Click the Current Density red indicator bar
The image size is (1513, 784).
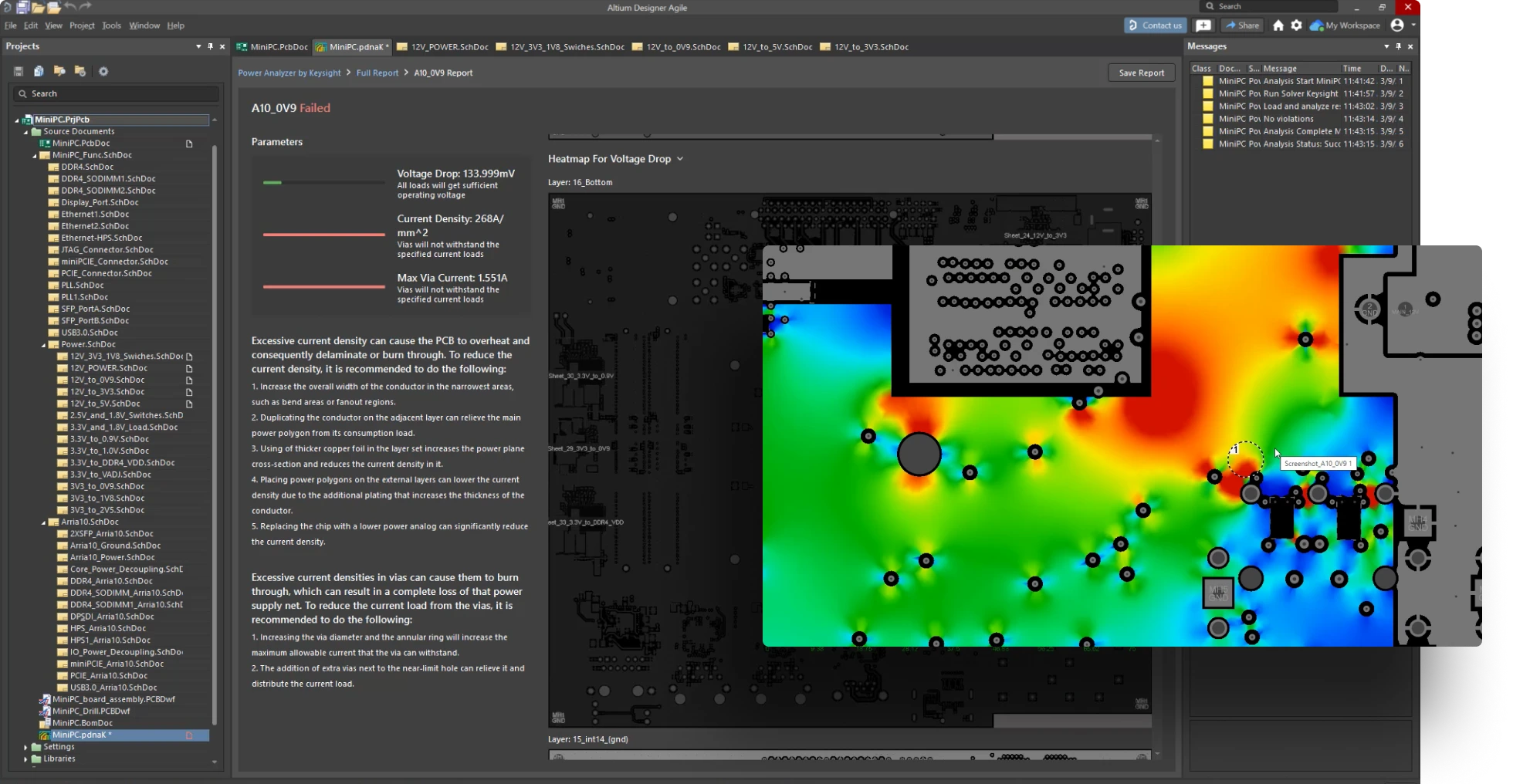(x=323, y=235)
